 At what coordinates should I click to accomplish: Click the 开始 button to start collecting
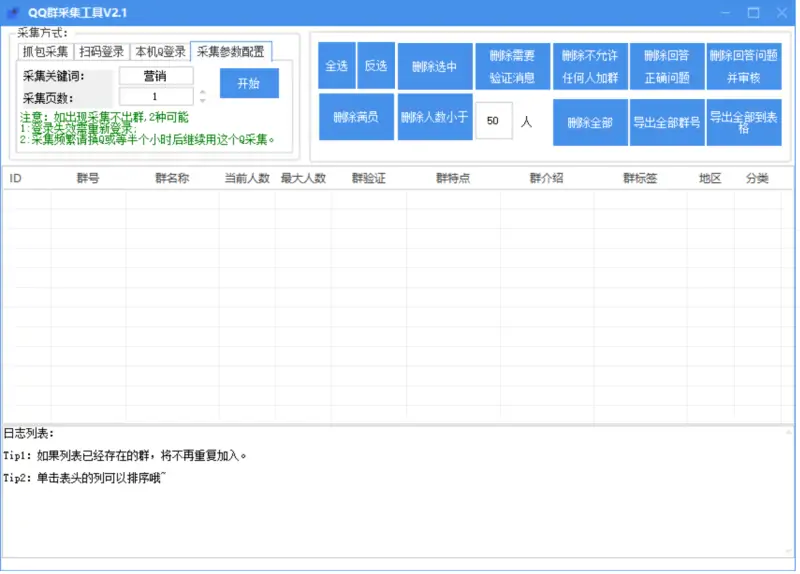(x=249, y=84)
